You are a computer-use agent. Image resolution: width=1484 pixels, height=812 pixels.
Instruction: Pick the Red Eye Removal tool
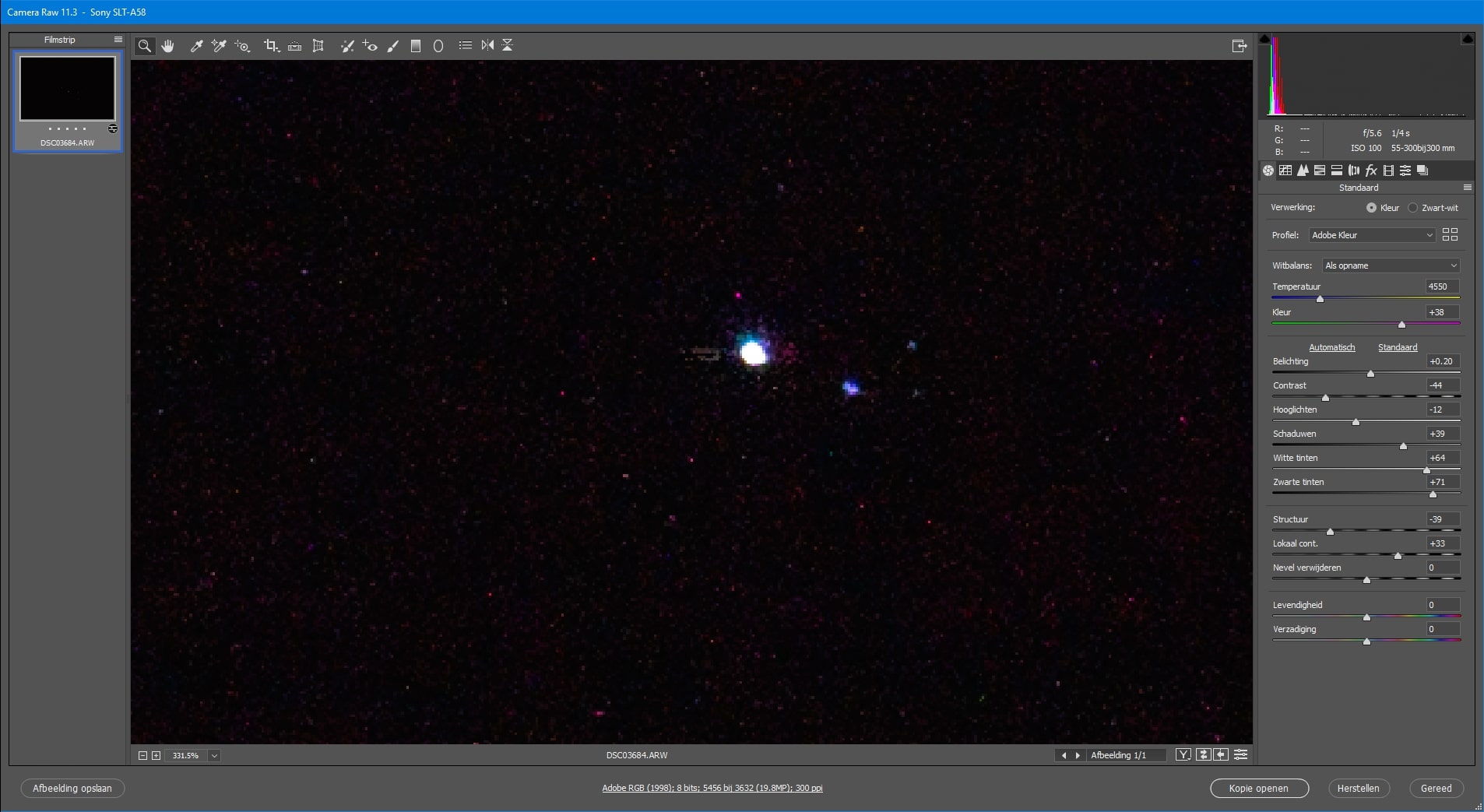tap(370, 46)
